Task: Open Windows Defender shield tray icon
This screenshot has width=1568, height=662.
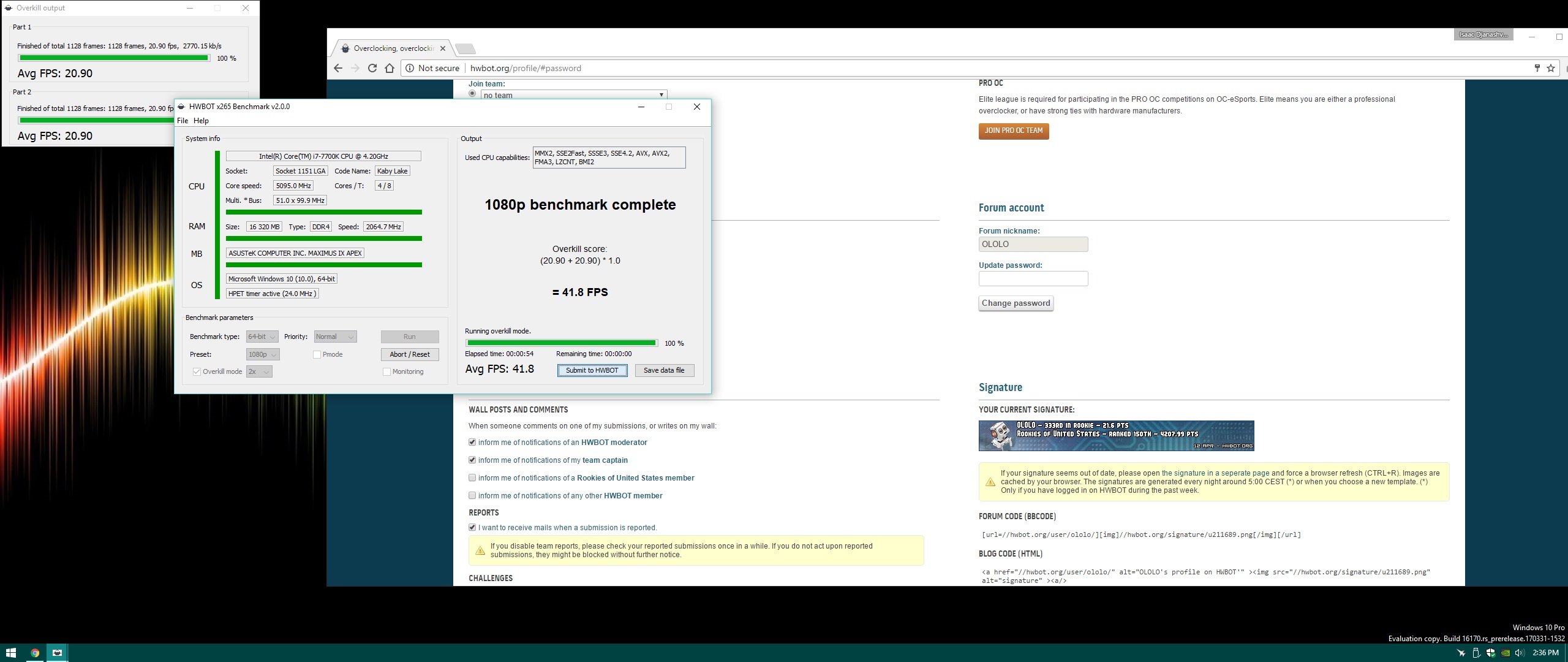Action: (x=1490, y=653)
